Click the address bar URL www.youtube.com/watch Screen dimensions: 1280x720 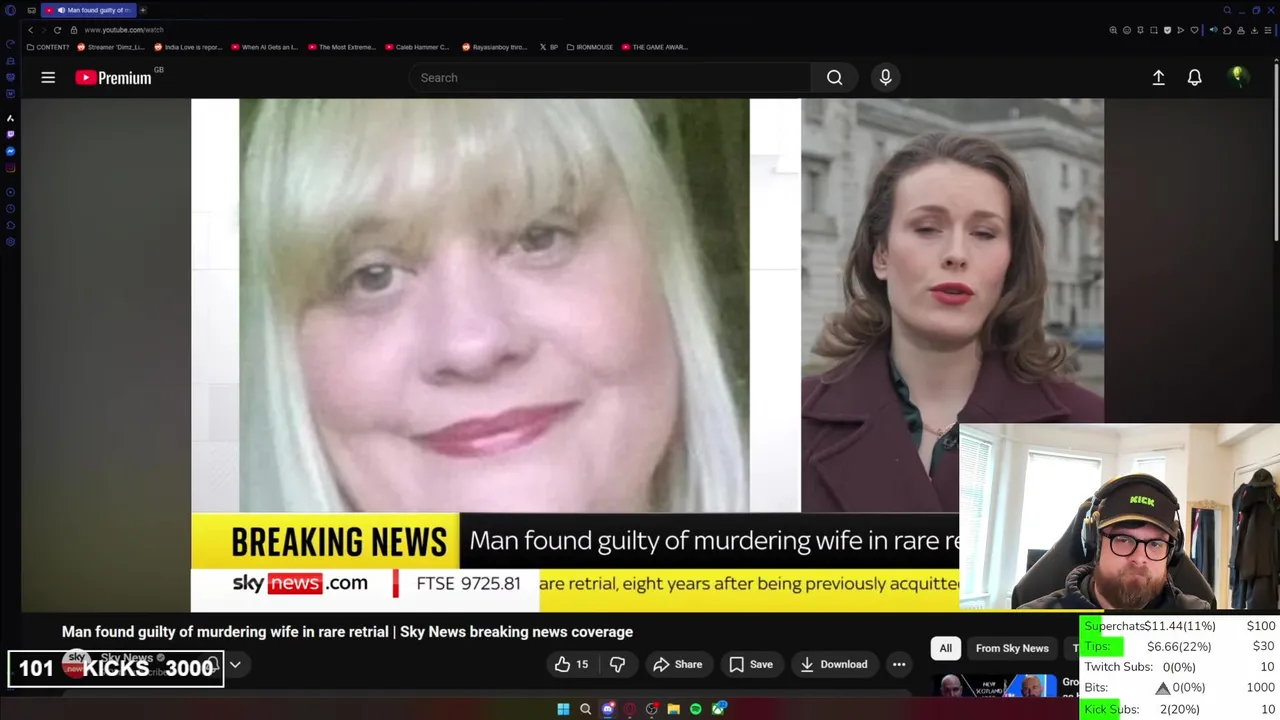tap(124, 30)
